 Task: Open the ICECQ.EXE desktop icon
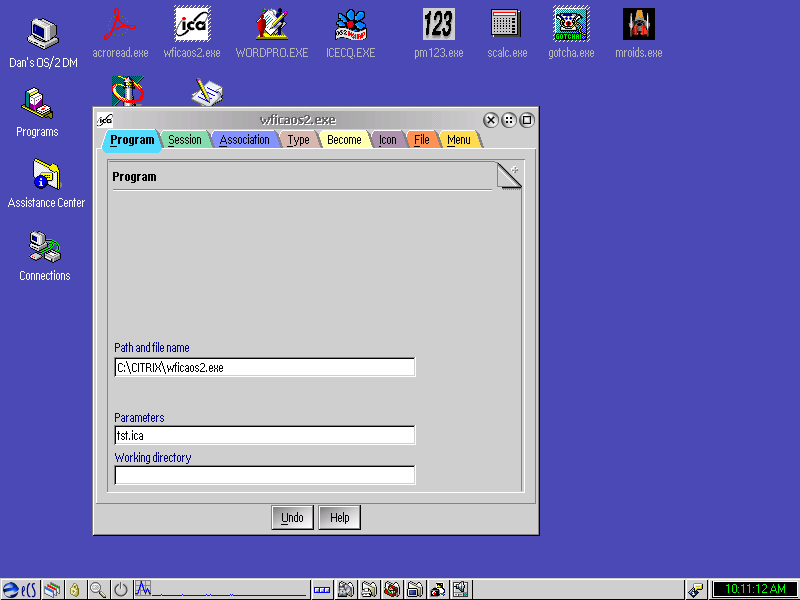point(351,24)
